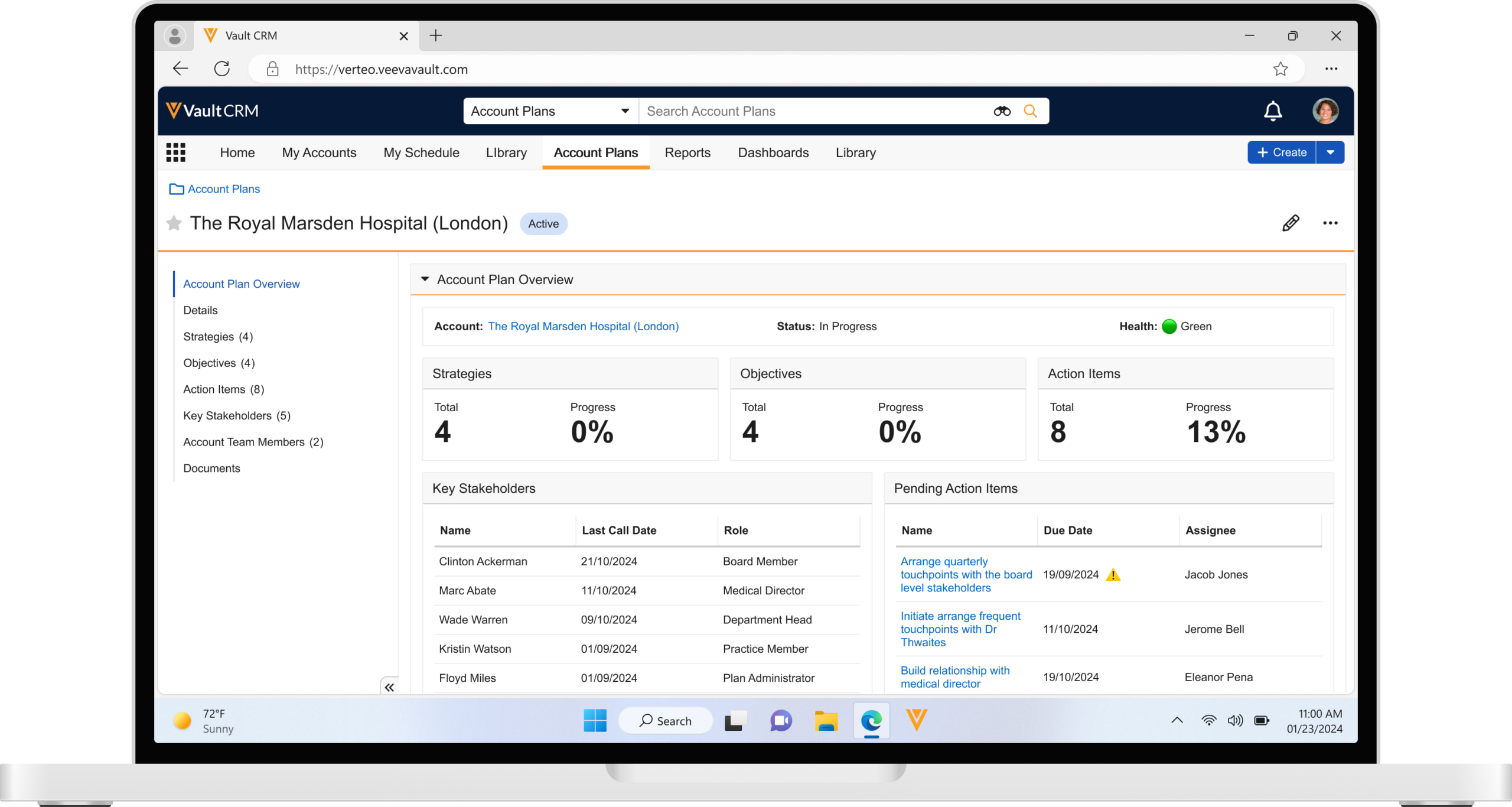
Task: Show hidden system tray icons chevron
Action: pyautogui.click(x=1177, y=720)
